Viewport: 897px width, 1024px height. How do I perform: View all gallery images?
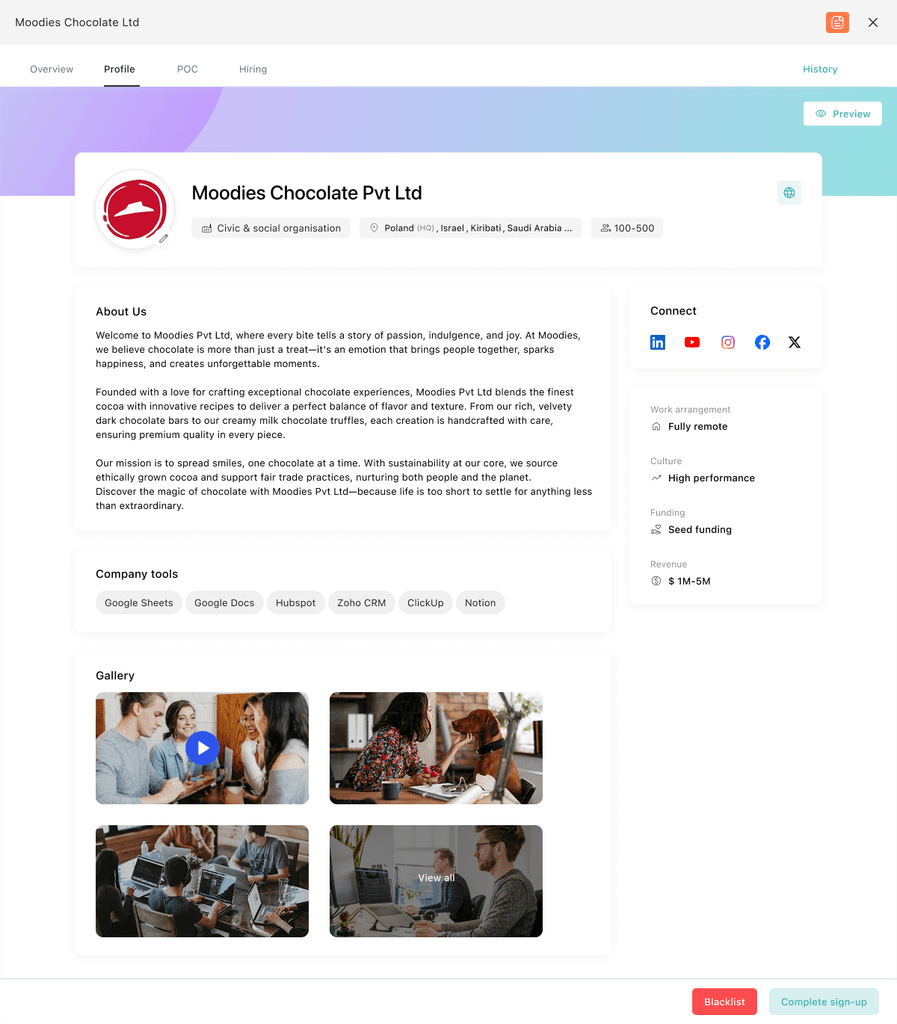point(436,880)
